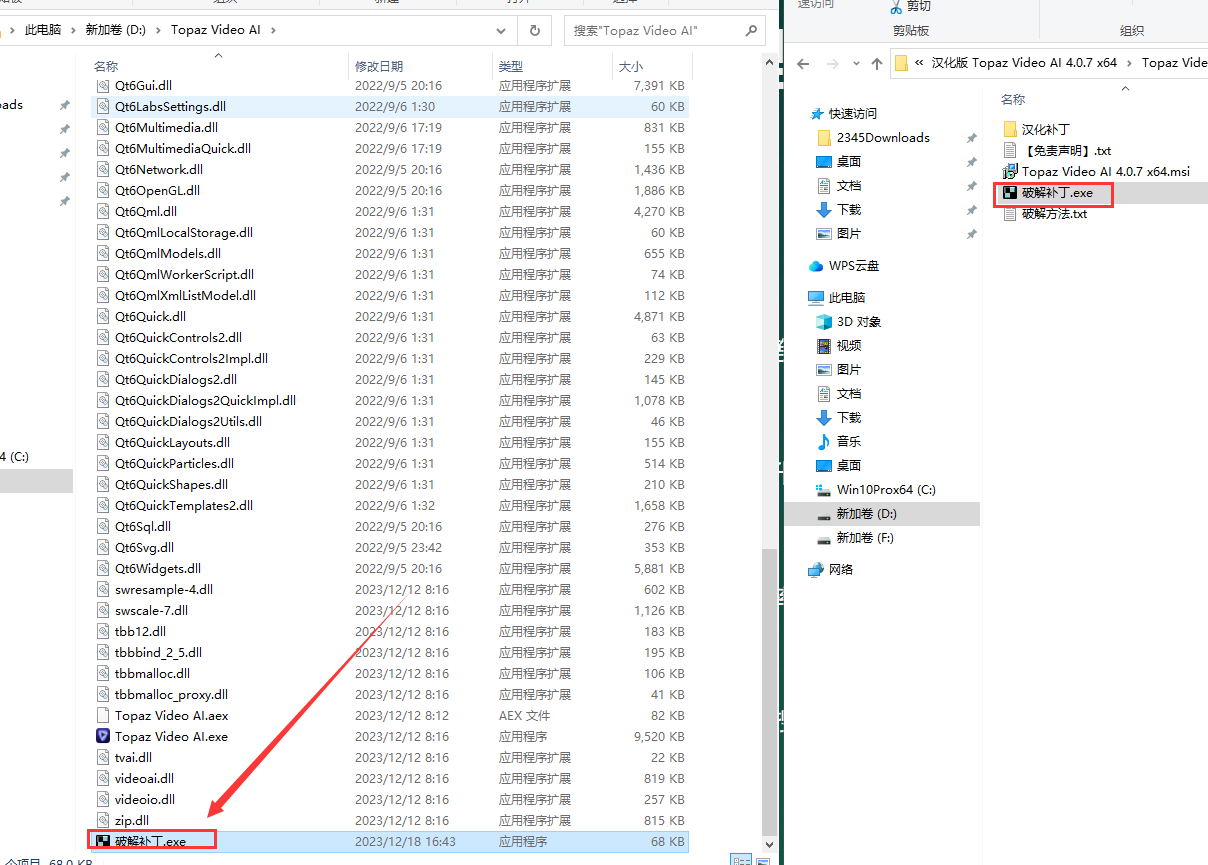Image resolution: width=1208 pixels, height=865 pixels.
Task: Open the recent locations chevron beside the Forward arrow
Action: pos(855,63)
